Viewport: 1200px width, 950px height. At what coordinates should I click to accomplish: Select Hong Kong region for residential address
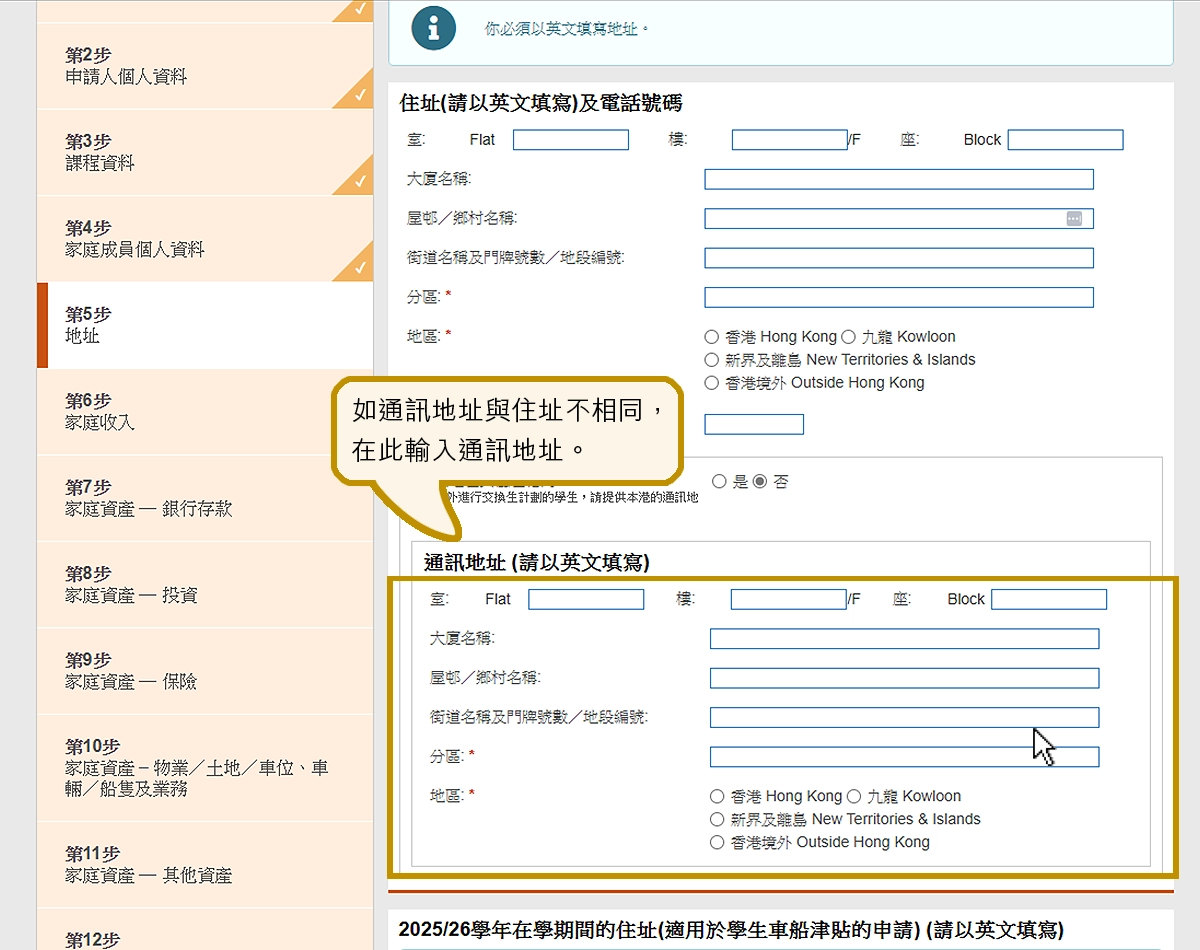pyautogui.click(x=712, y=337)
